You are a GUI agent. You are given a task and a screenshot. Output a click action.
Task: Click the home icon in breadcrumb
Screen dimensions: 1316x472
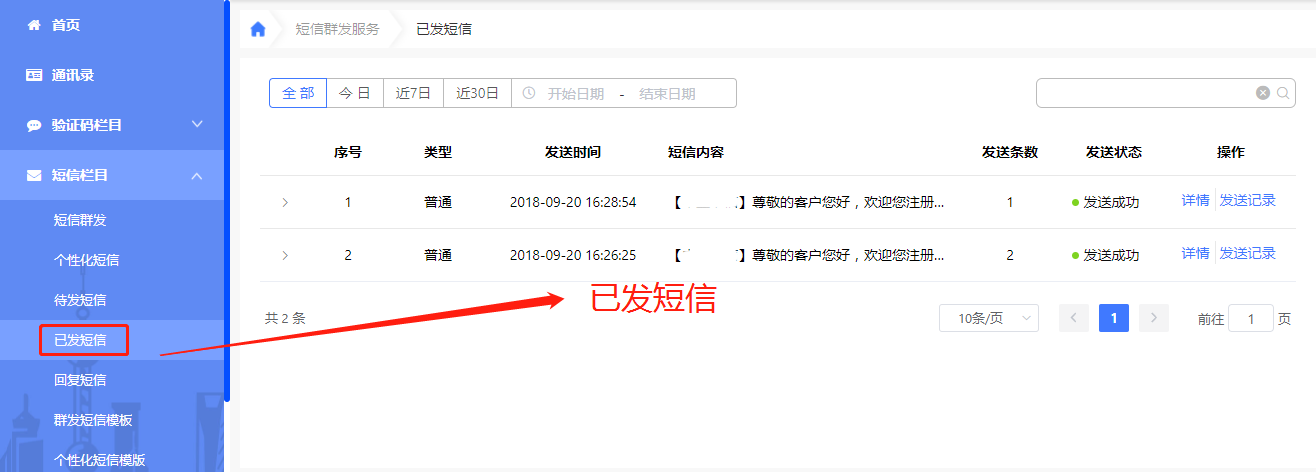[258, 29]
